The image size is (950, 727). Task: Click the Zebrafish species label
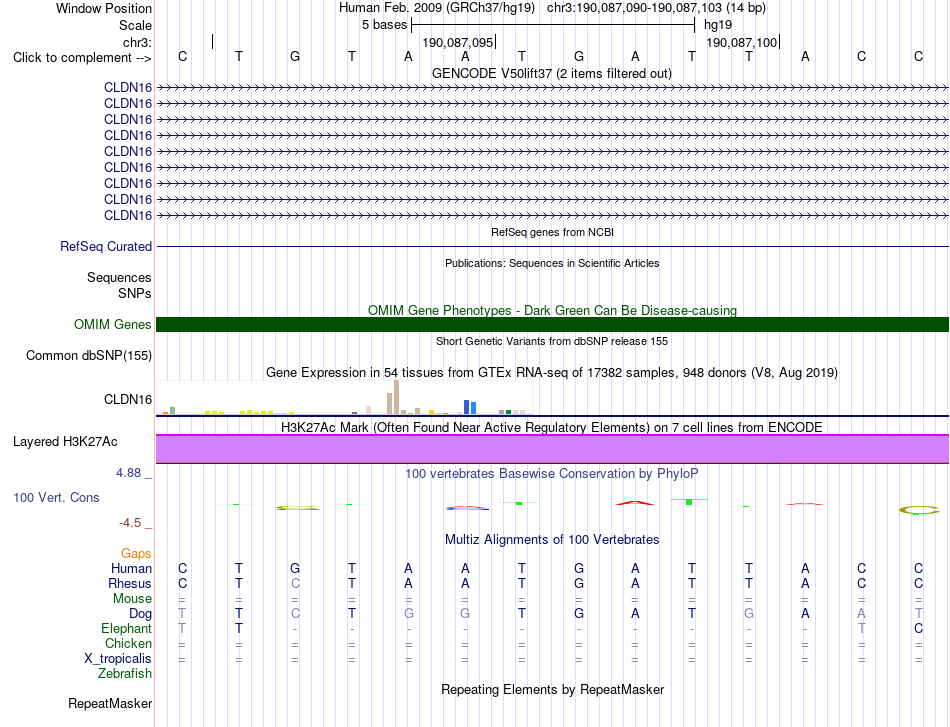point(125,673)
